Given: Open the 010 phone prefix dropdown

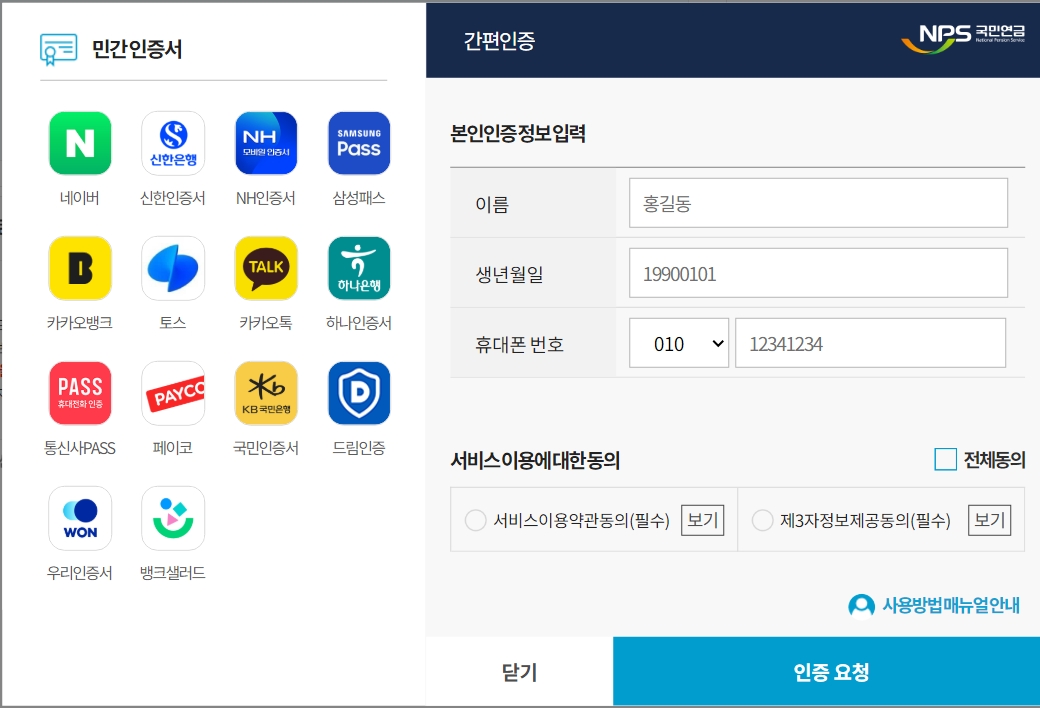Looking at the screenshot, I should tap(679, 343).
